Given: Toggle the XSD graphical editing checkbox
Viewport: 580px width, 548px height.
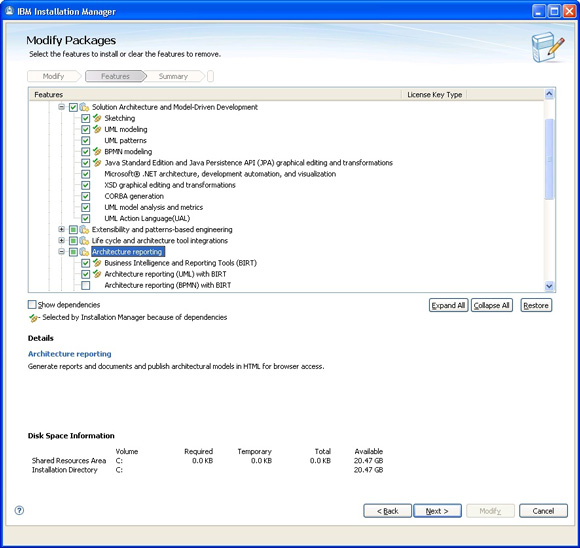Looking at the screenshot, I should point(85,185).
